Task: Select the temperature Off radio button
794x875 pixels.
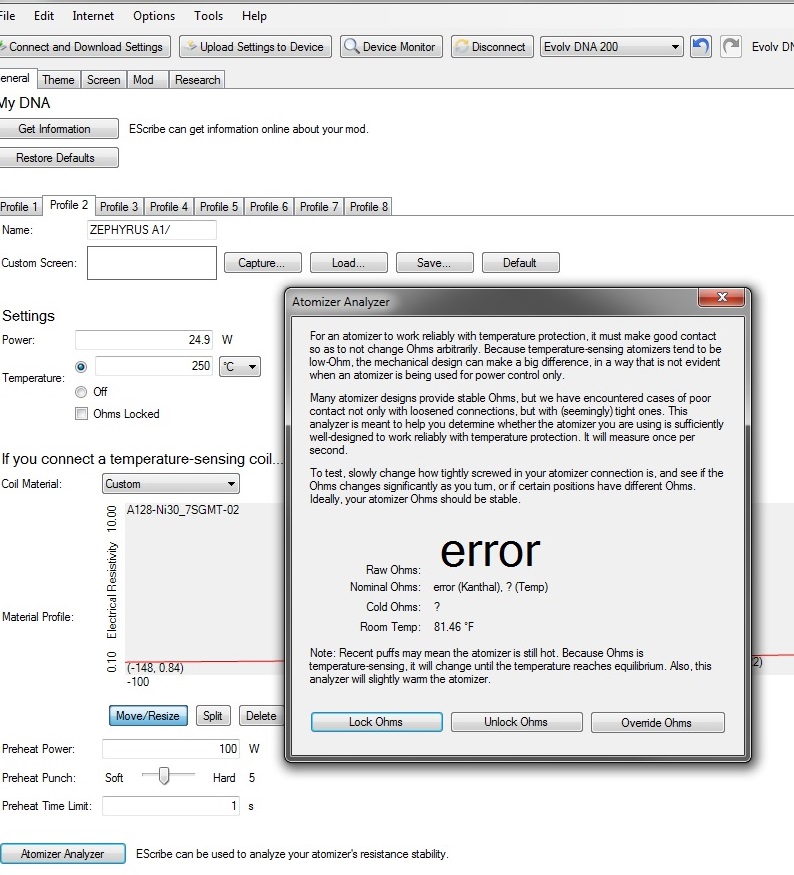Action: 81,392
